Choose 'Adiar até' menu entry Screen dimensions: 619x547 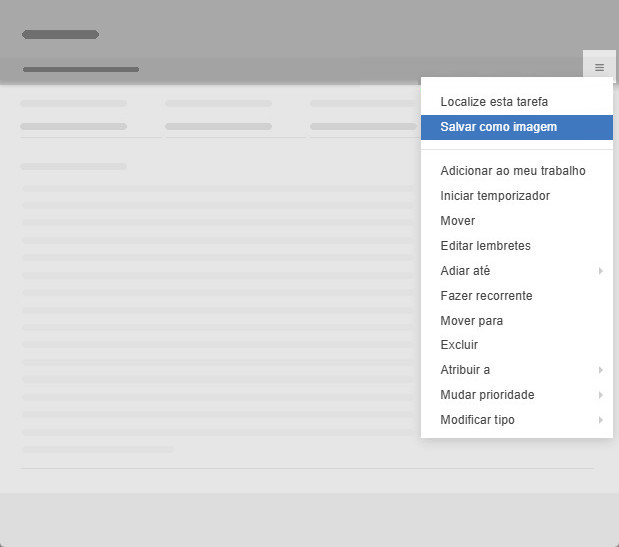pos(517,271)
